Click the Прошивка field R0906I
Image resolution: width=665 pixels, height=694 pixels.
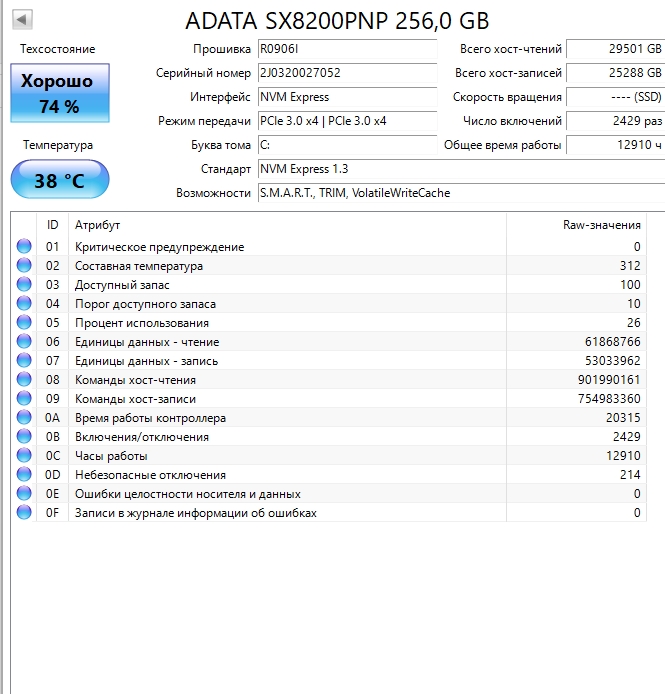[348, 49]
